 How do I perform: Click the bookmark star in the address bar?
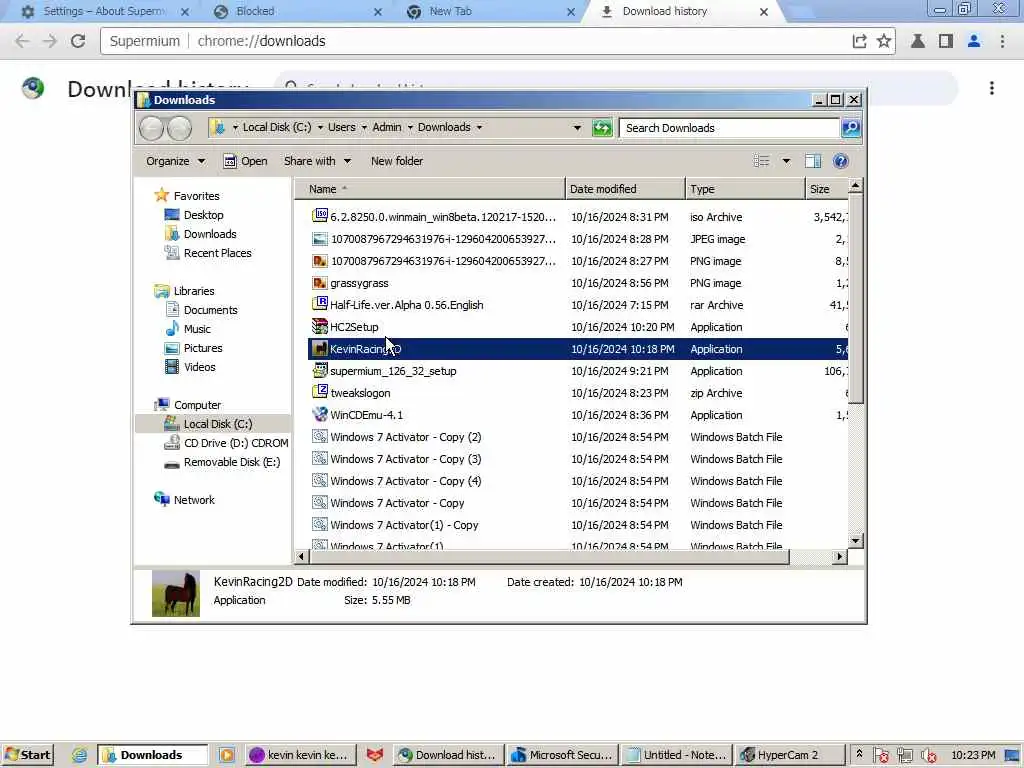884,41
